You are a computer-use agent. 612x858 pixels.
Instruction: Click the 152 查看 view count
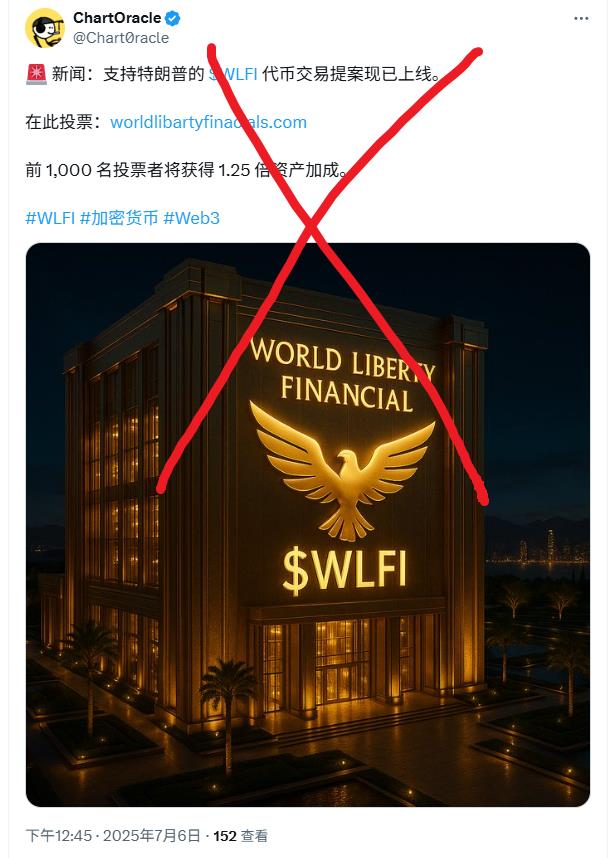tap(240, 836)
